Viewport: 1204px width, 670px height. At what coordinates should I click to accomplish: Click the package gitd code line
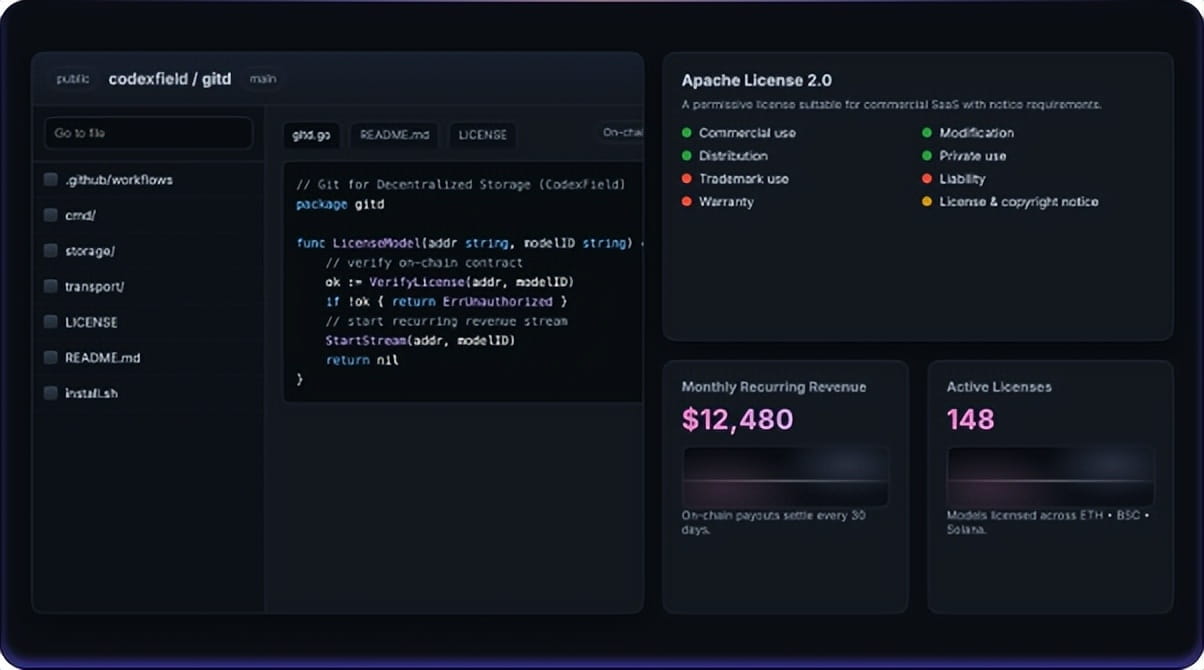tap(340, 204)
